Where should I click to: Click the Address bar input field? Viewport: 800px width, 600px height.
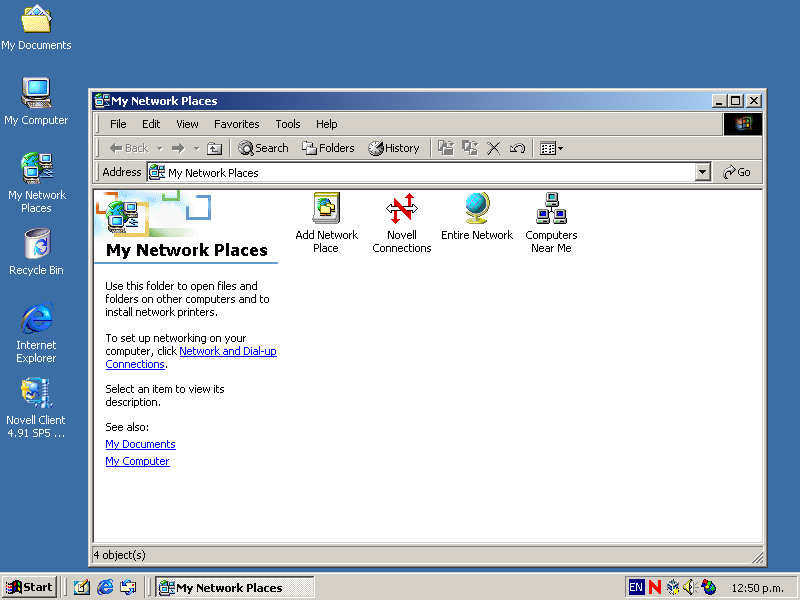(x=422, y=172)
